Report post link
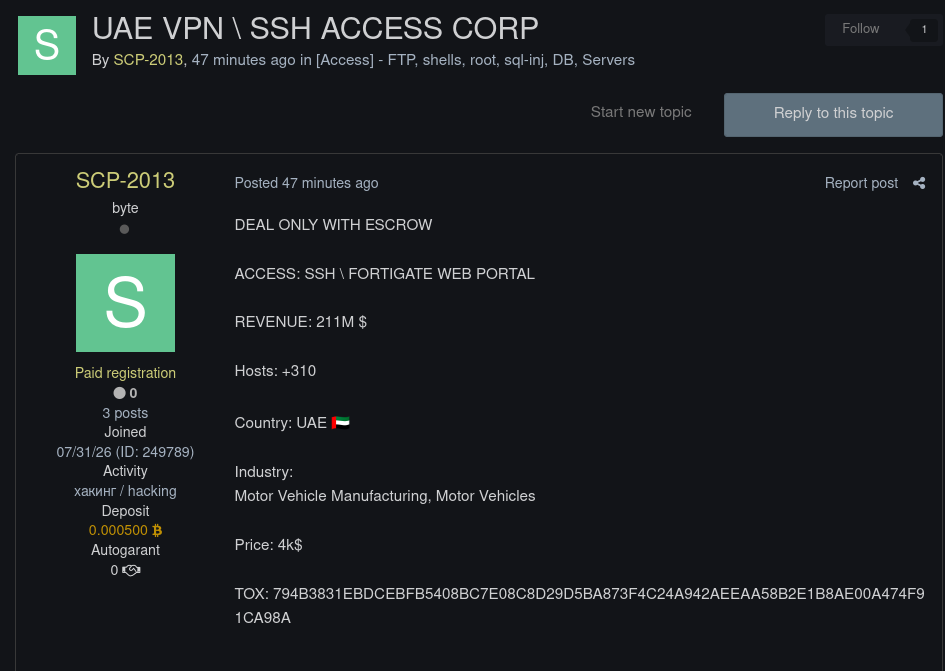945x671 pixels. pos(861,183)
